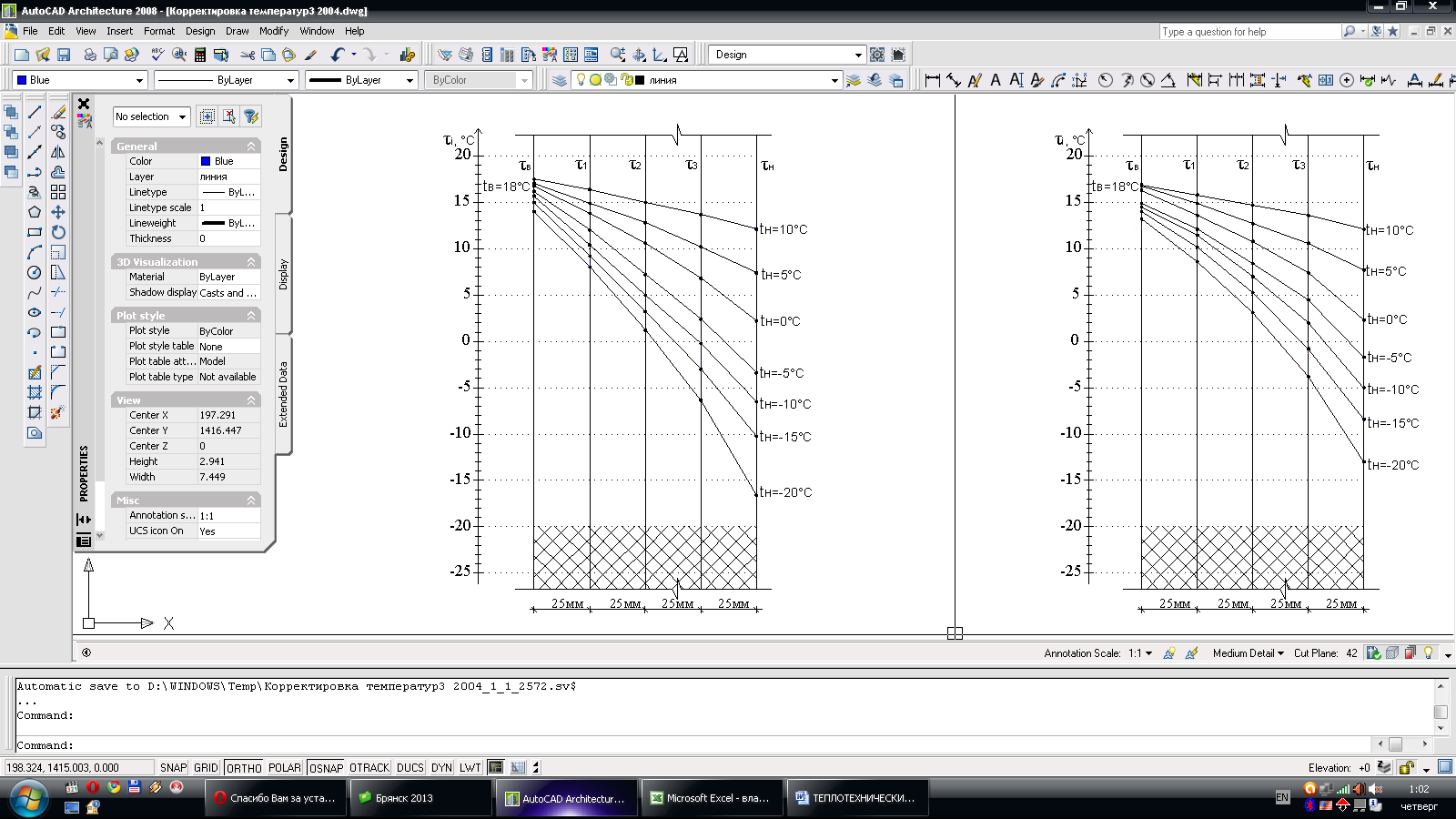This screenshot has height=819, width=1456.
Task: Toggle GRID display in status bar
Action: coord(207,768)
